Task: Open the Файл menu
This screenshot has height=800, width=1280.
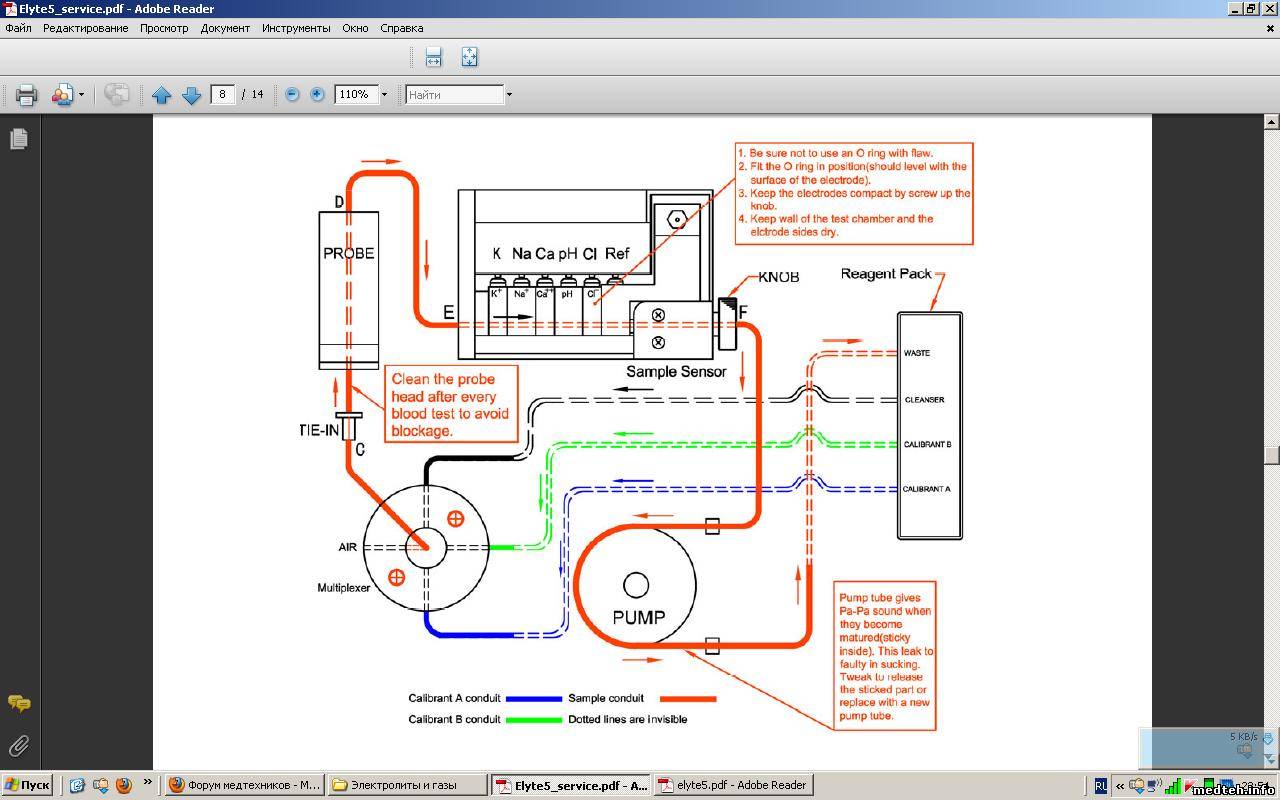Action: pyautogui.click(x=18, y=28)
